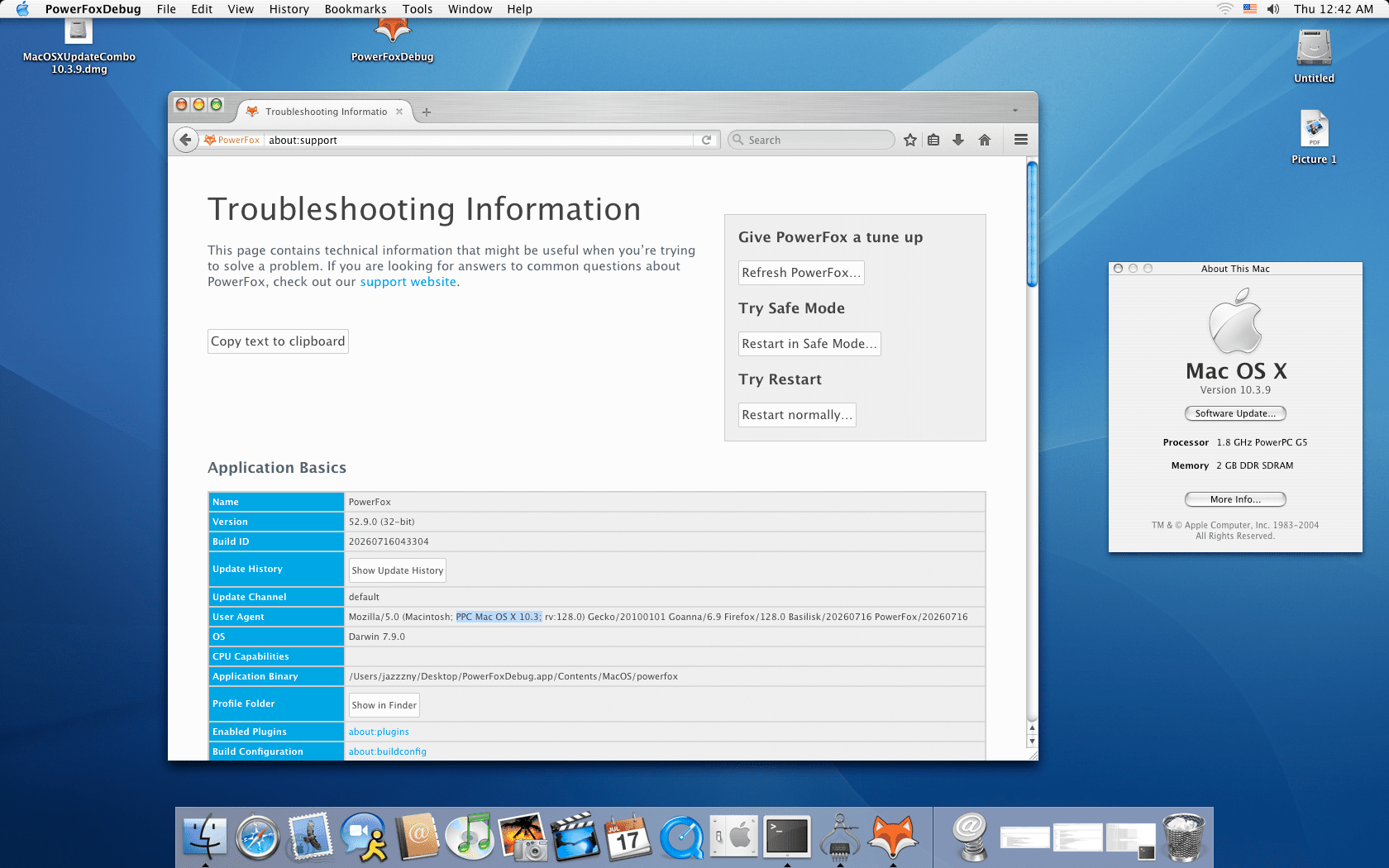
Task: Open the hamburger menu in PowerFox
Action: tap(1021, 140)
